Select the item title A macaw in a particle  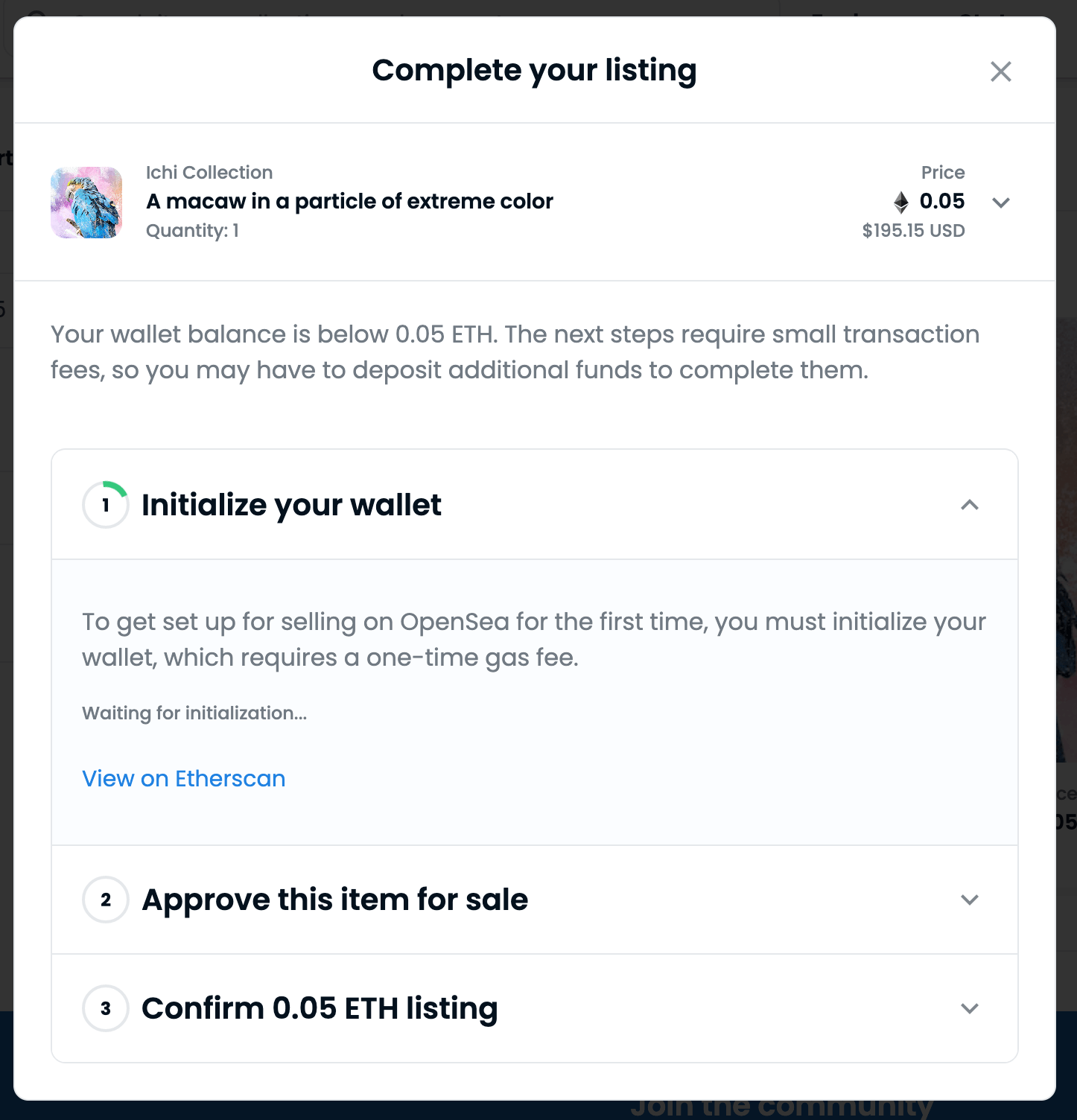pos(349,201)
